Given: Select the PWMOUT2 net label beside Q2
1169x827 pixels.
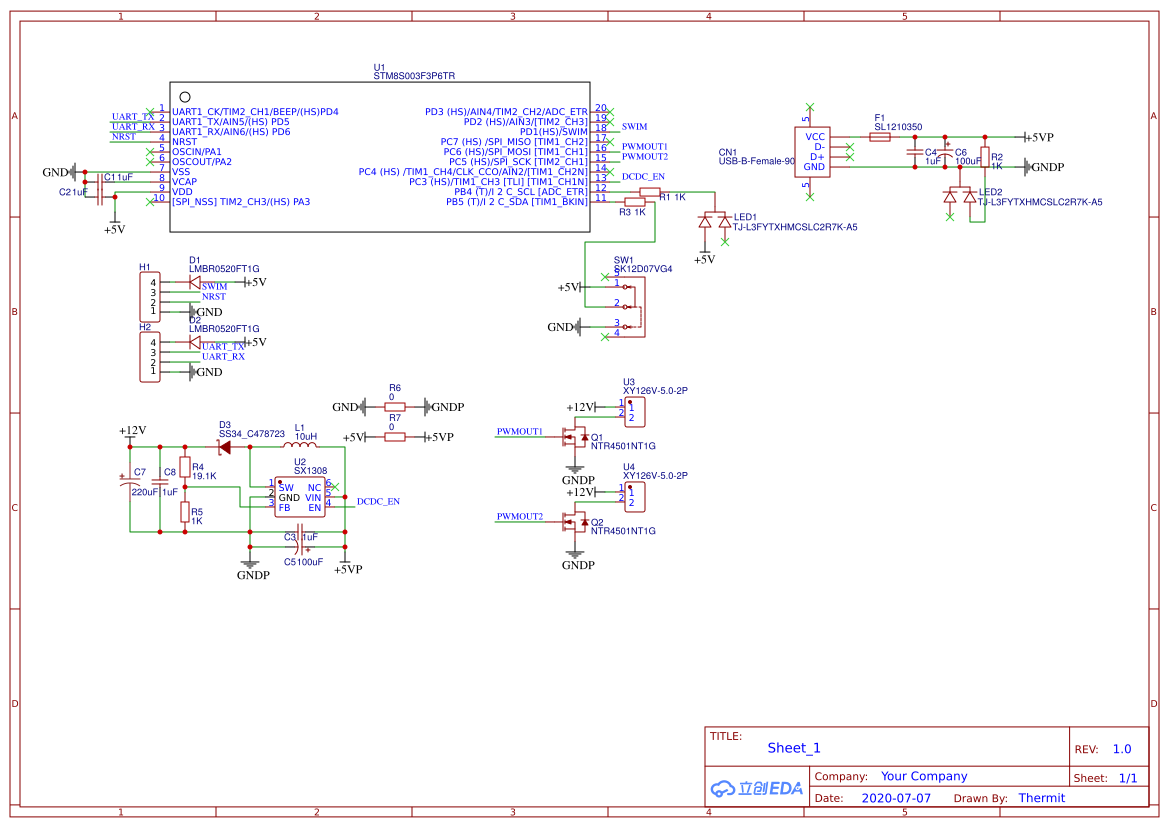Looking at the screenshot, I should pyautogui.click(x=520, y=517).
